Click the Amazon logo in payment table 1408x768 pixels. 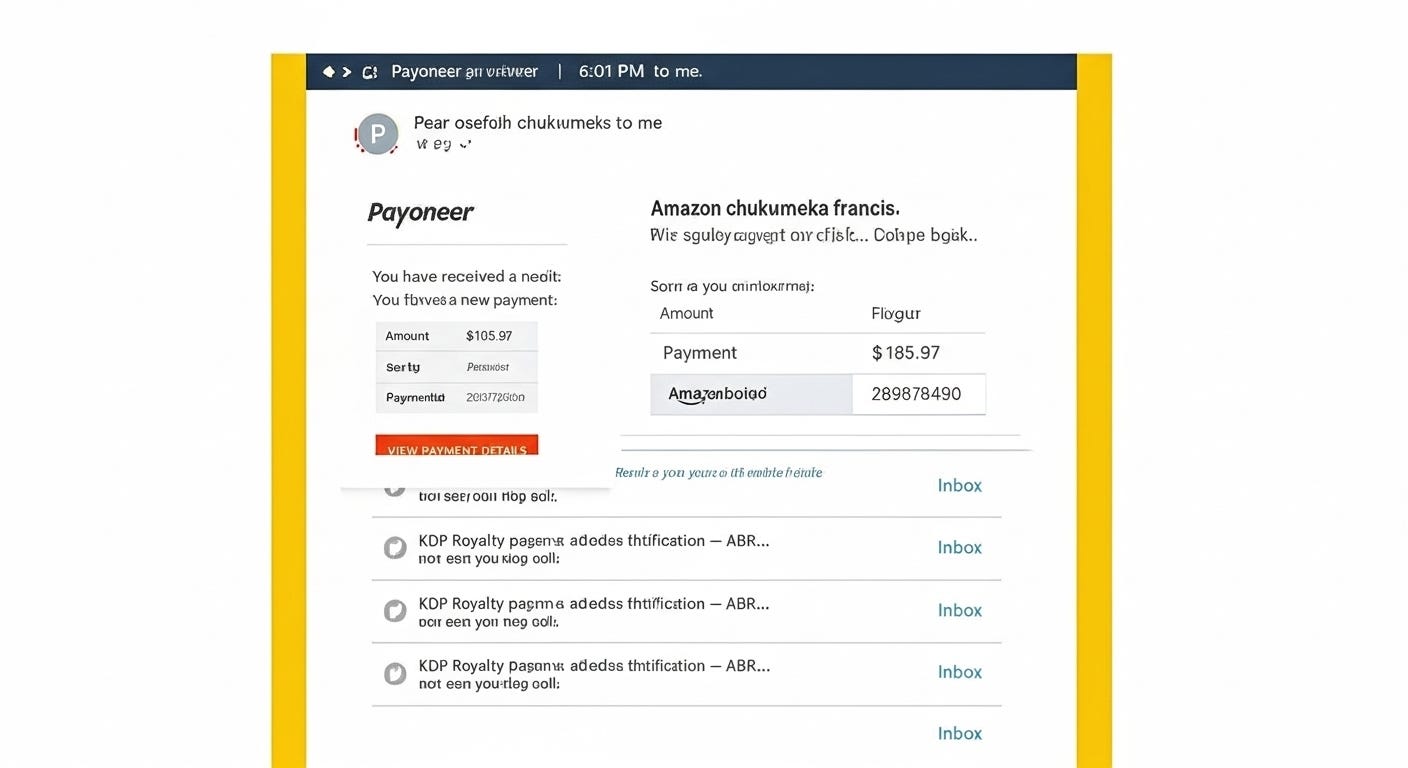(x=717, y=394)
